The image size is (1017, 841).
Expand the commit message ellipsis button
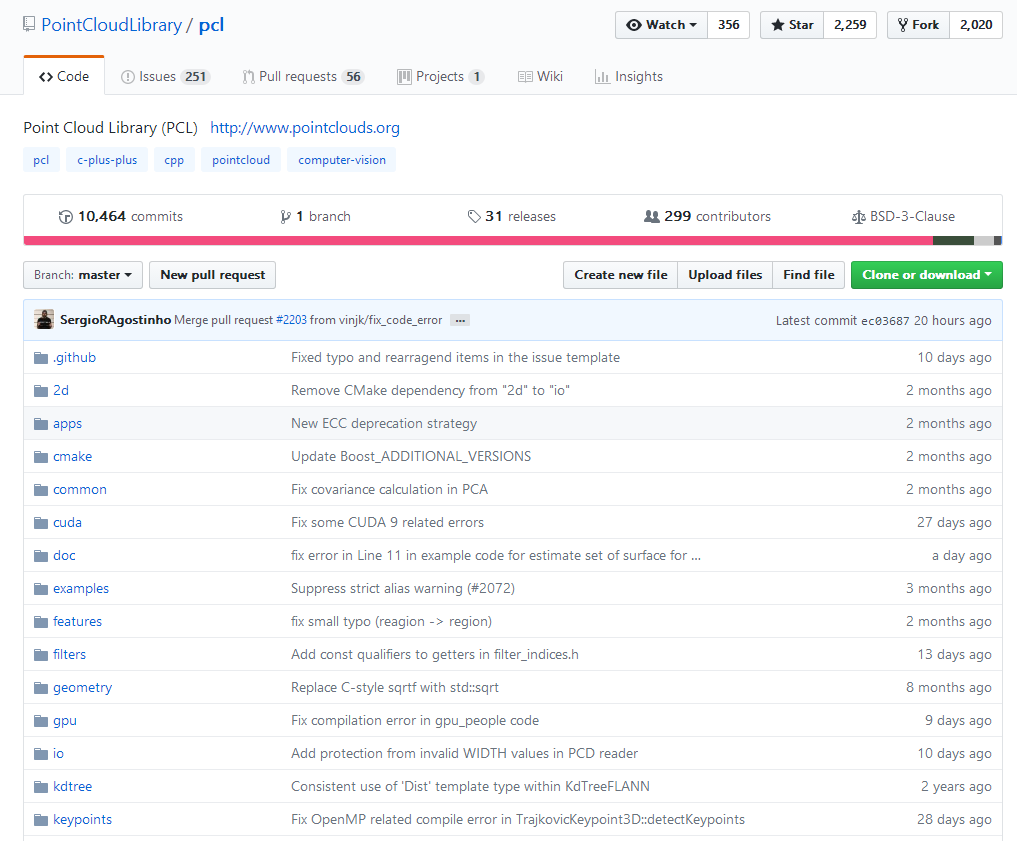coord(460,320)
